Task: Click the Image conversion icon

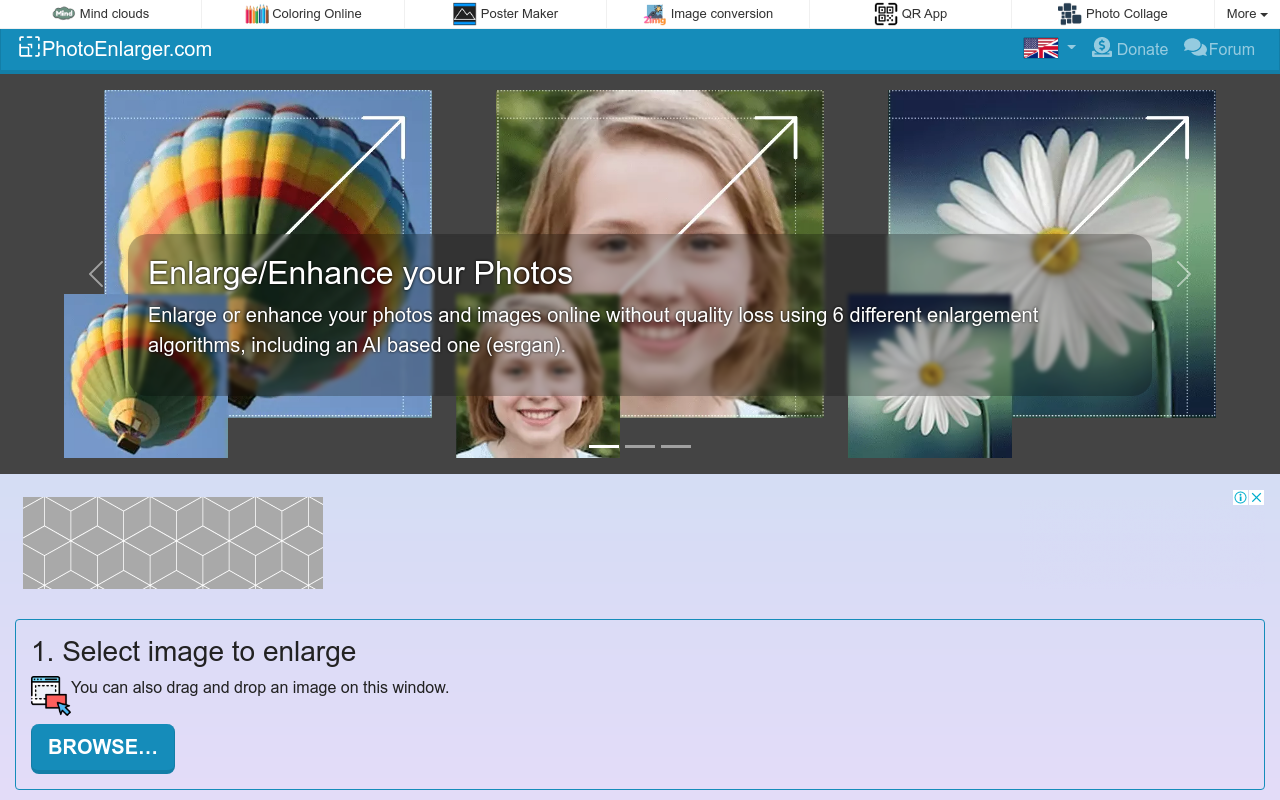Action: coord(655,14)
